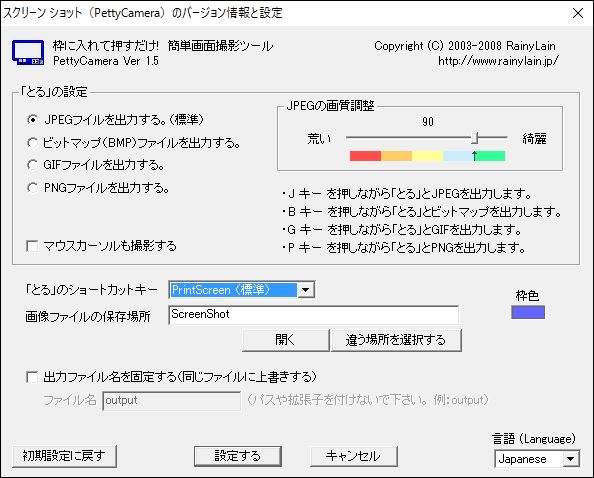Click the JPEG quality slider thumb
Image resolution: width=594 pixels, height=478 pixels.
tap(475, 138)
